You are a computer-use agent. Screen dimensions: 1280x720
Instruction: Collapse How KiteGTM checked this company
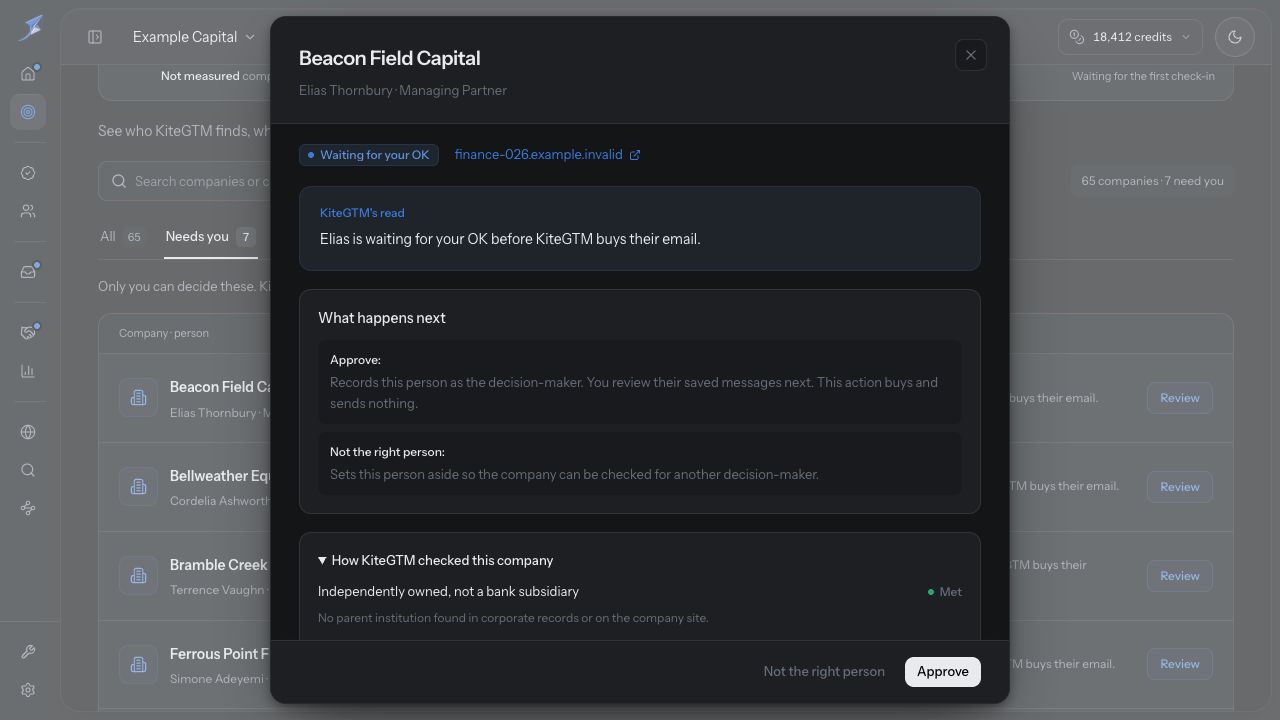[436, 561]
